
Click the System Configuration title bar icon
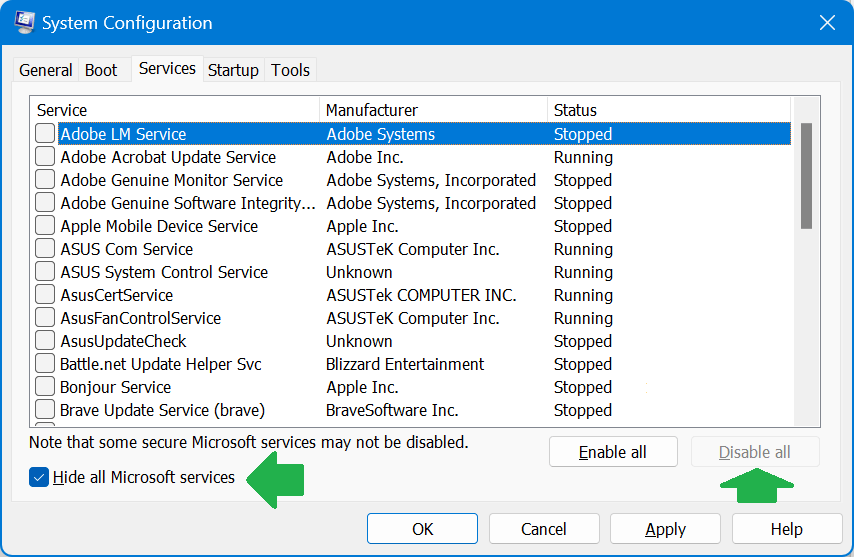point(25,22)
